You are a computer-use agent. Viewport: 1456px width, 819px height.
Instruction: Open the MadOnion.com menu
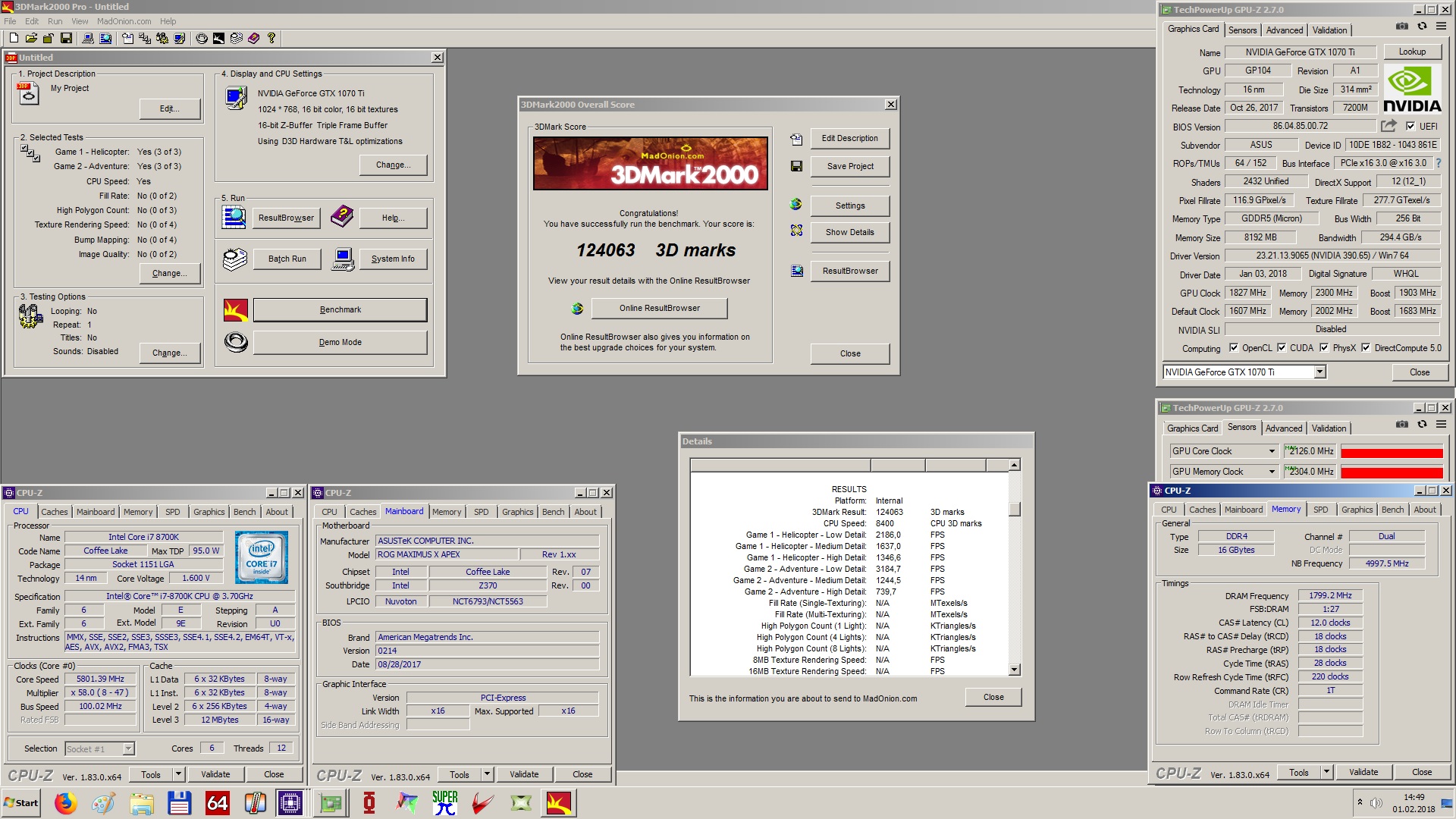124,21
